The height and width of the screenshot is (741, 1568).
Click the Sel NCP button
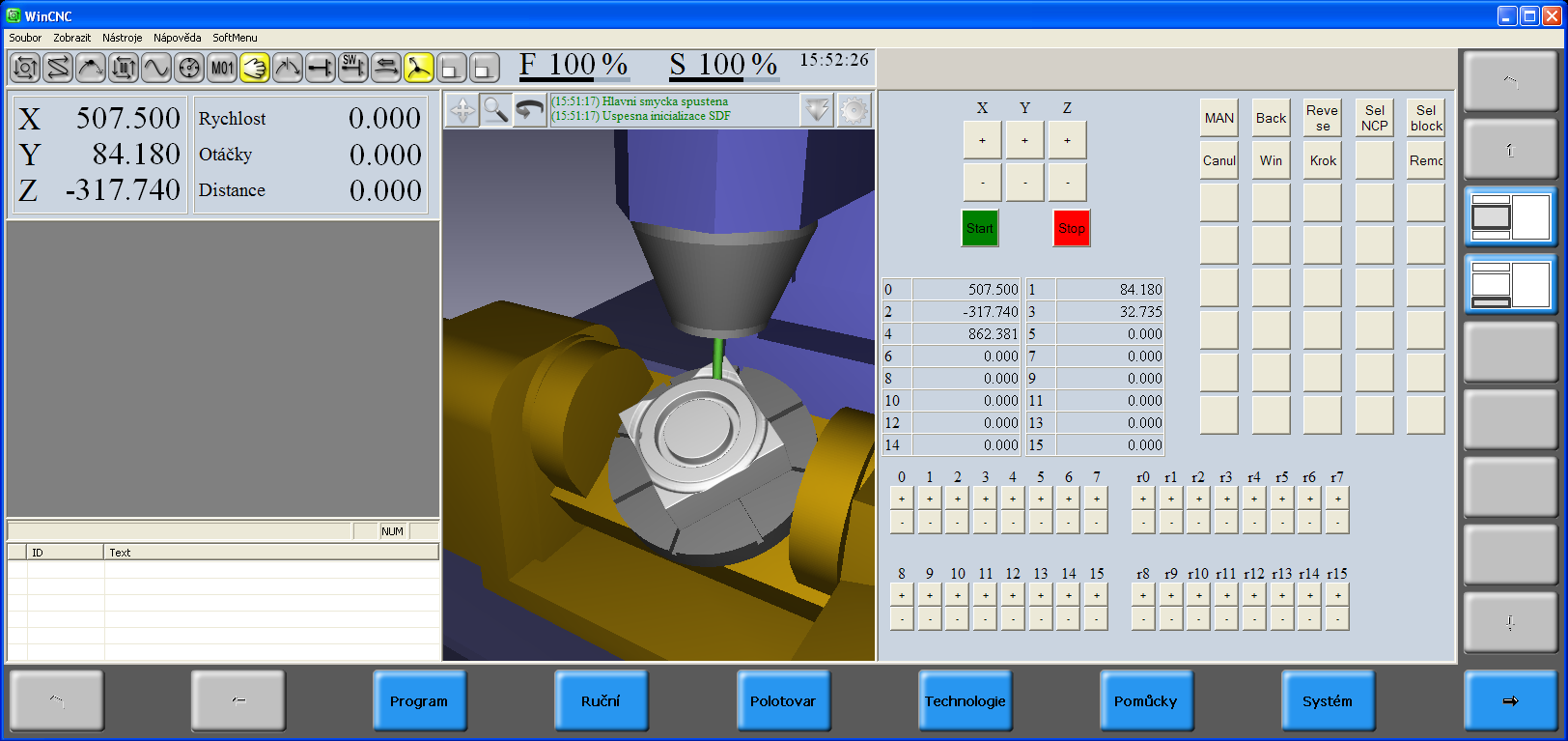(1375, 118)
